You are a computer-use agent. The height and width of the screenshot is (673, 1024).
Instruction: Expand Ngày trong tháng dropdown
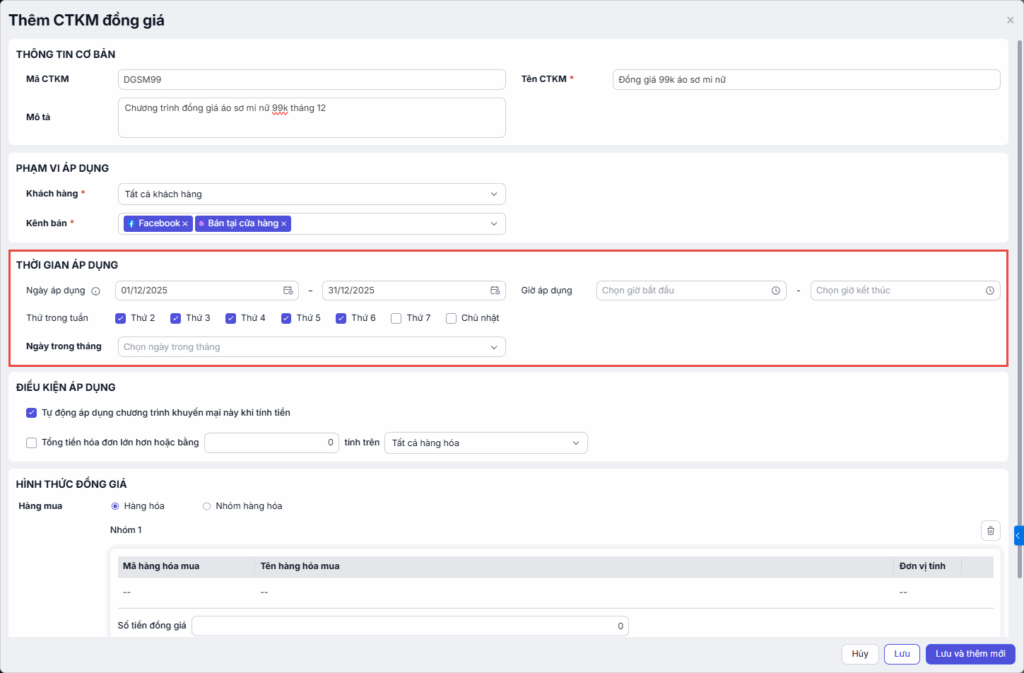311,347
